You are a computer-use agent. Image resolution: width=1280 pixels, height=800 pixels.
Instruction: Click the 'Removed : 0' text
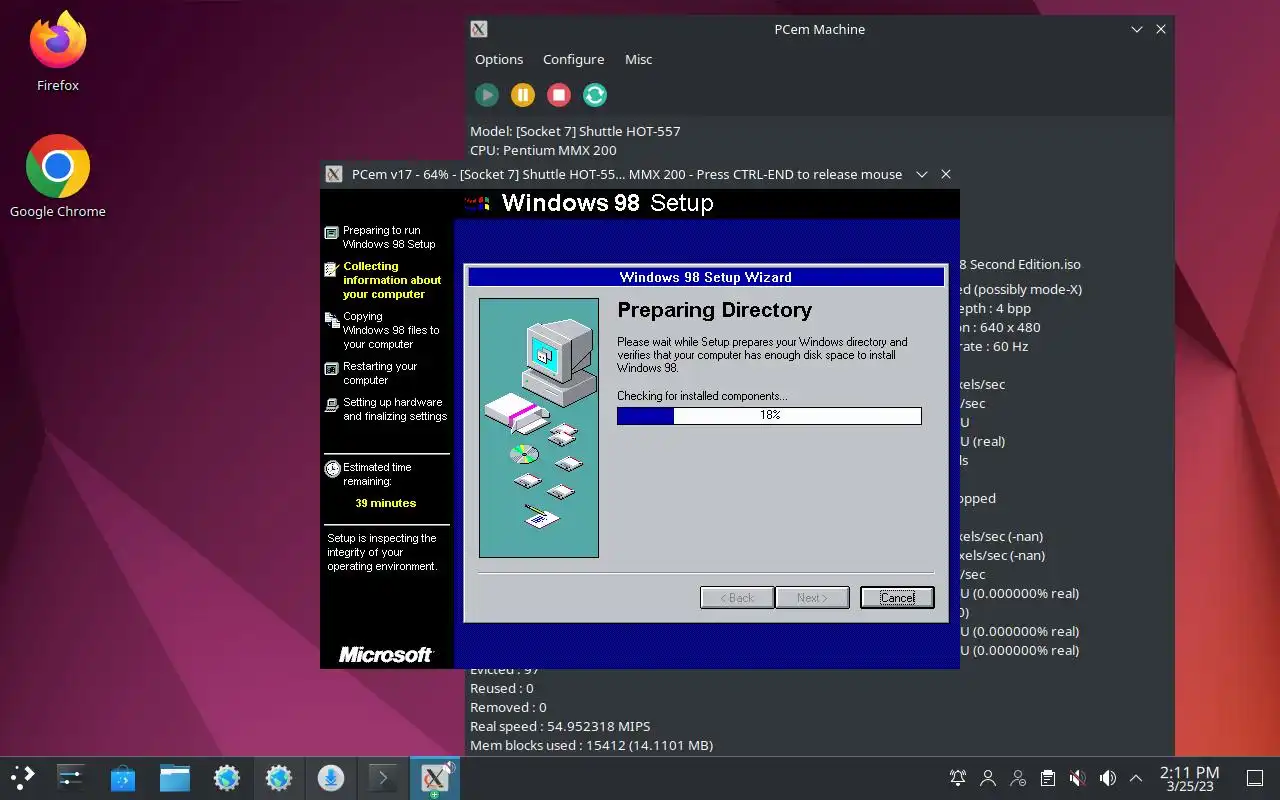tap(508, 707)
